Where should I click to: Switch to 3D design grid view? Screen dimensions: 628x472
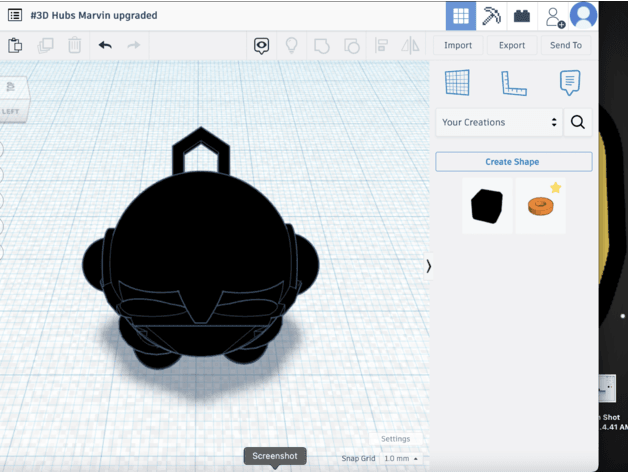coord(461,16)
